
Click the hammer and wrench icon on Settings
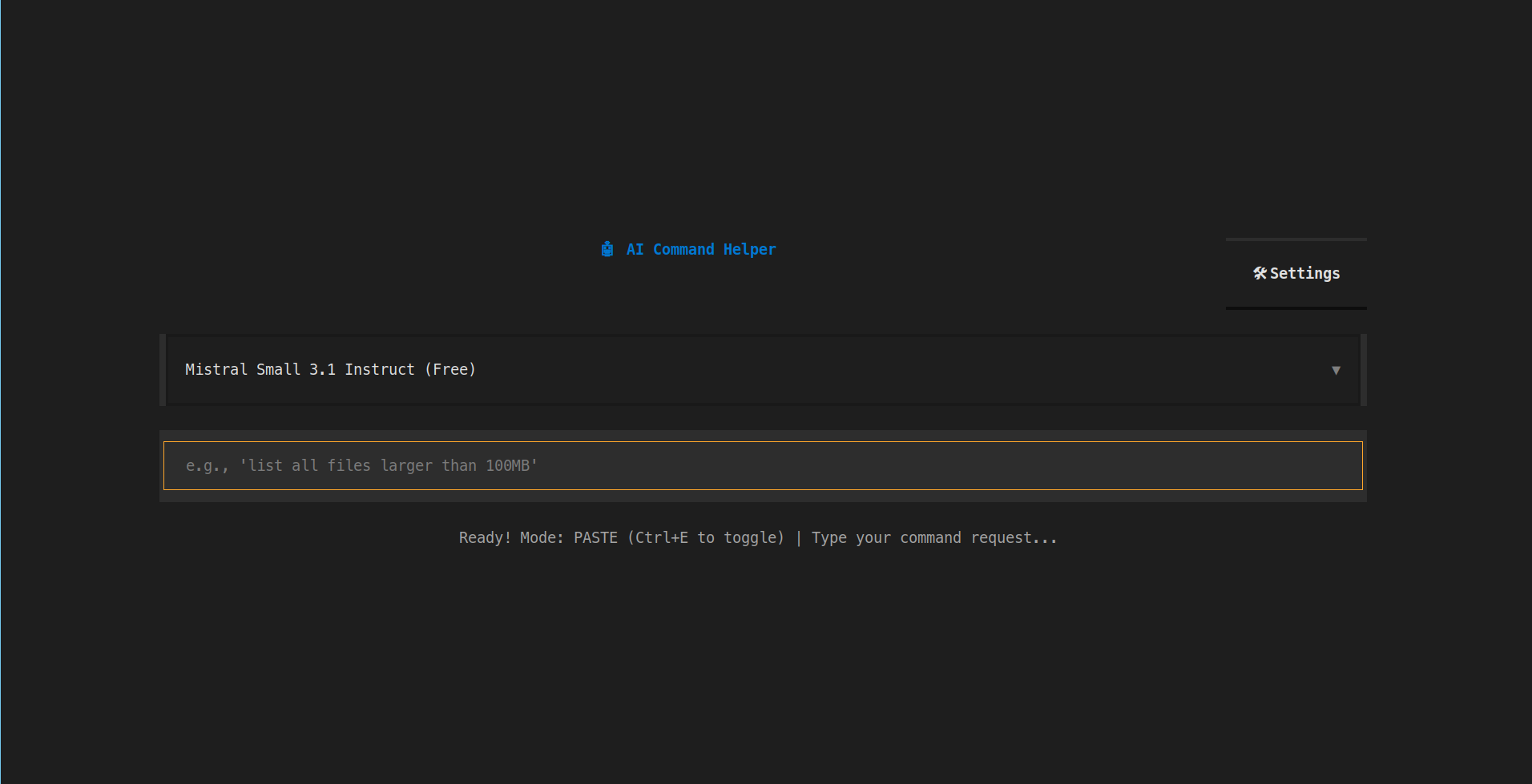[1260, 273]
